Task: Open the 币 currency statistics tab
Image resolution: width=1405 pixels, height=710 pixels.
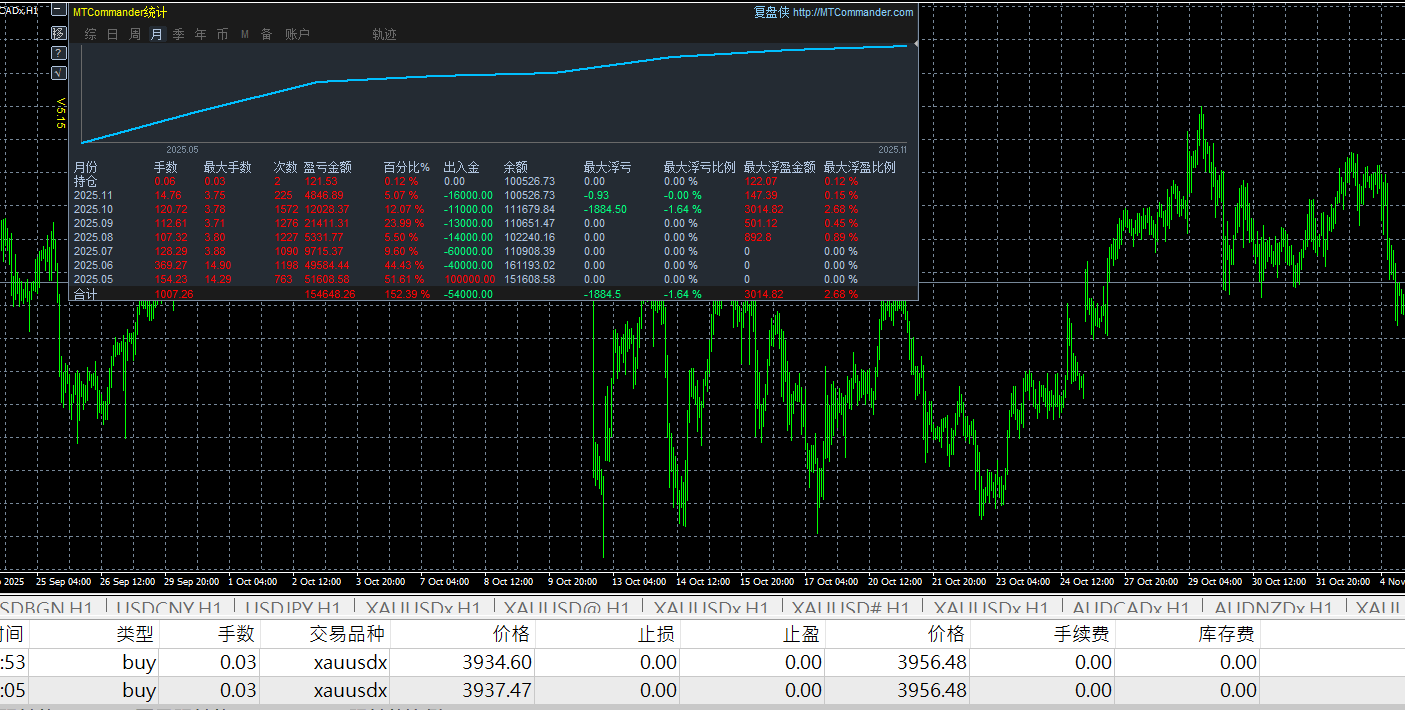Action: click(222, 34)
